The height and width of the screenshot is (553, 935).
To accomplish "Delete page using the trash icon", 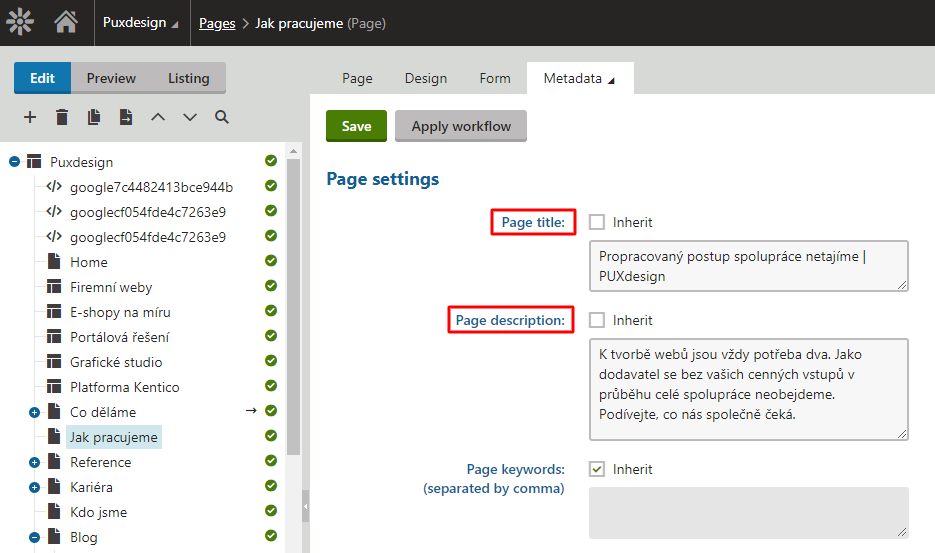I will click(x=62, y=117).
